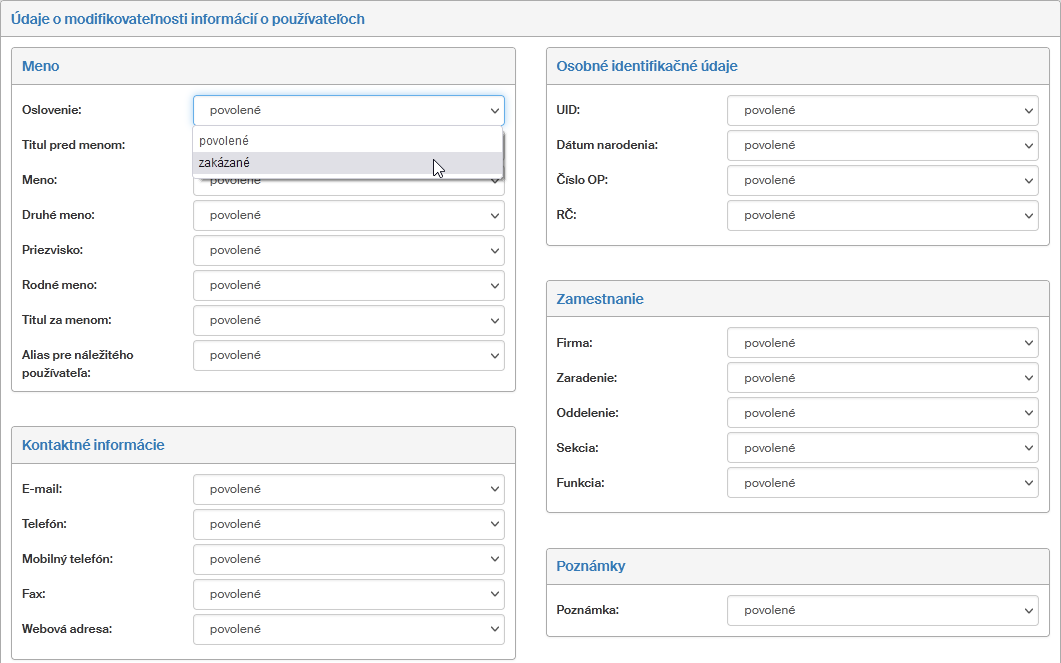Expand the E-mail permission dropdown
The width and height of the screenshot is (1061, 663).
(348, 490)
